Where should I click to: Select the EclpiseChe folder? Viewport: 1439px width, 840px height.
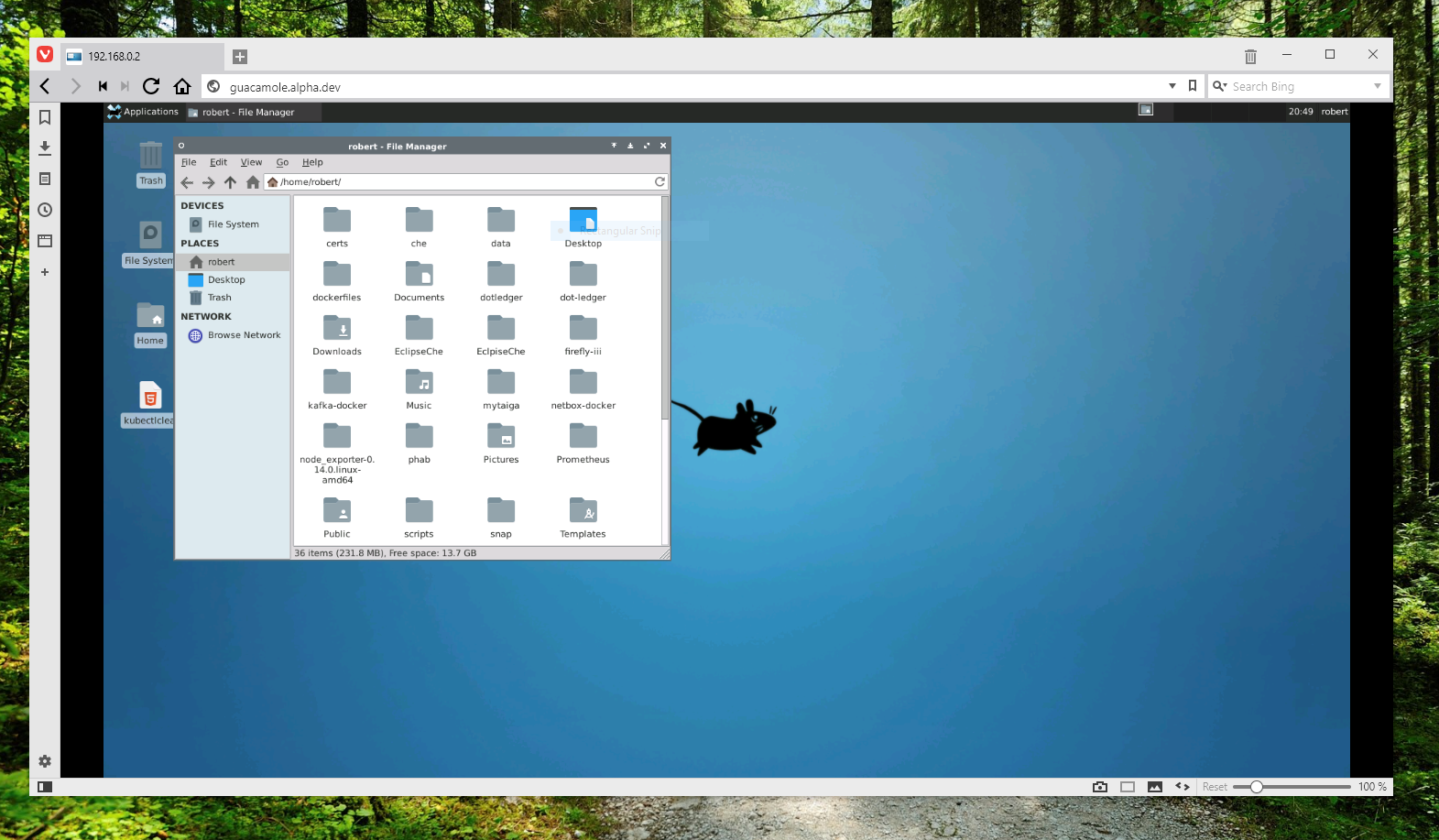pyautogui.click(x=501, y=334)
